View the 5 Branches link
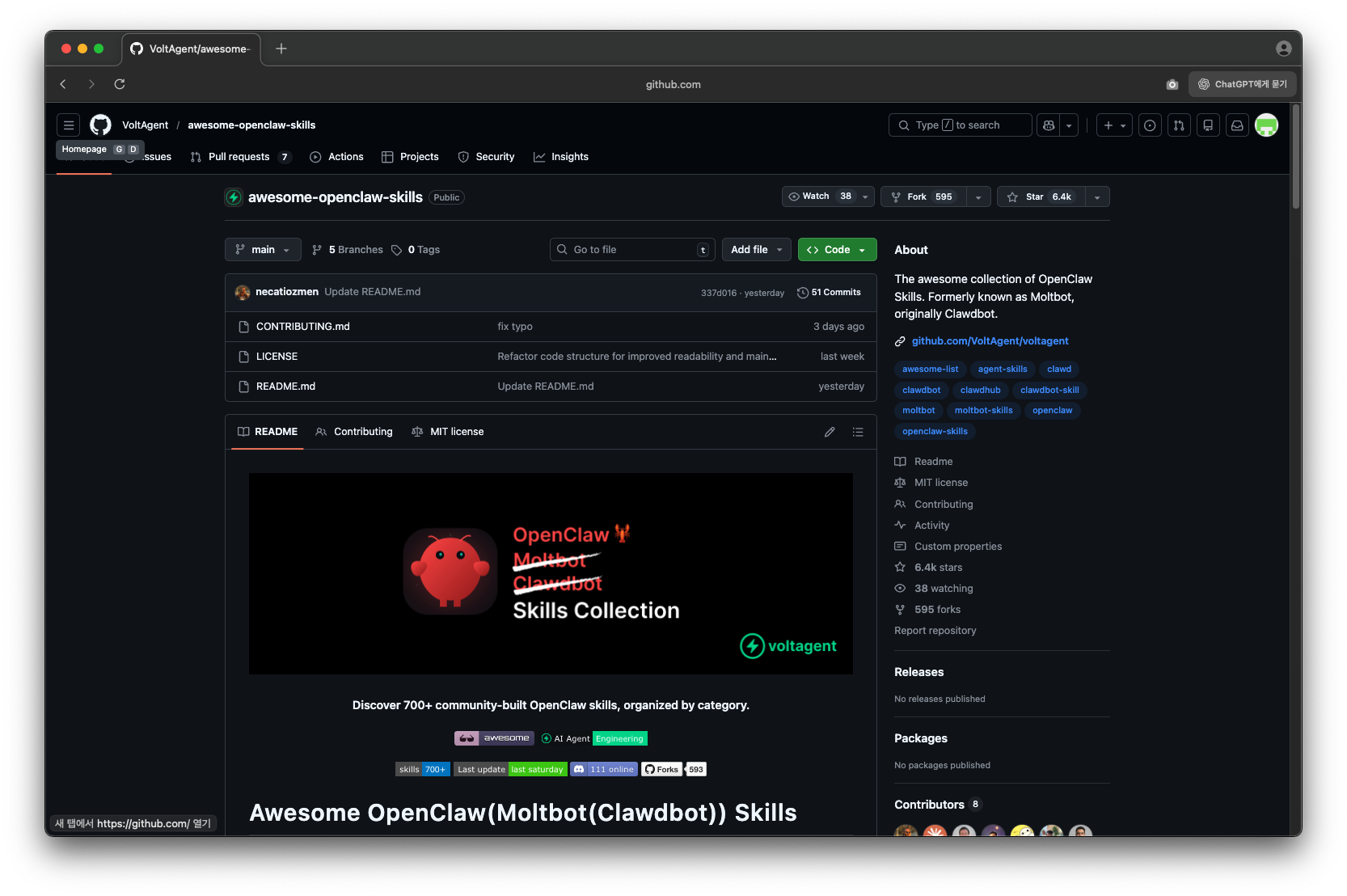Viewport: 1347px width, 896px height. (x=348, y=250)
